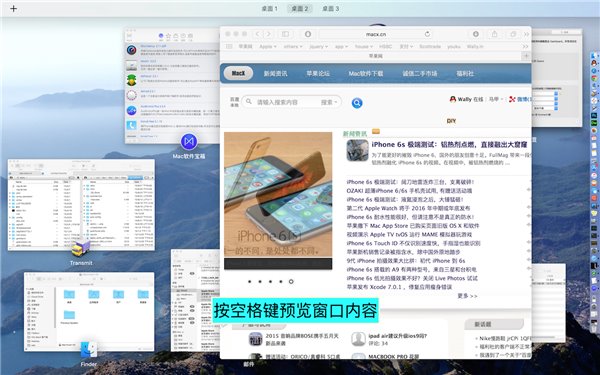Open the DIY link

pos(451,121)
